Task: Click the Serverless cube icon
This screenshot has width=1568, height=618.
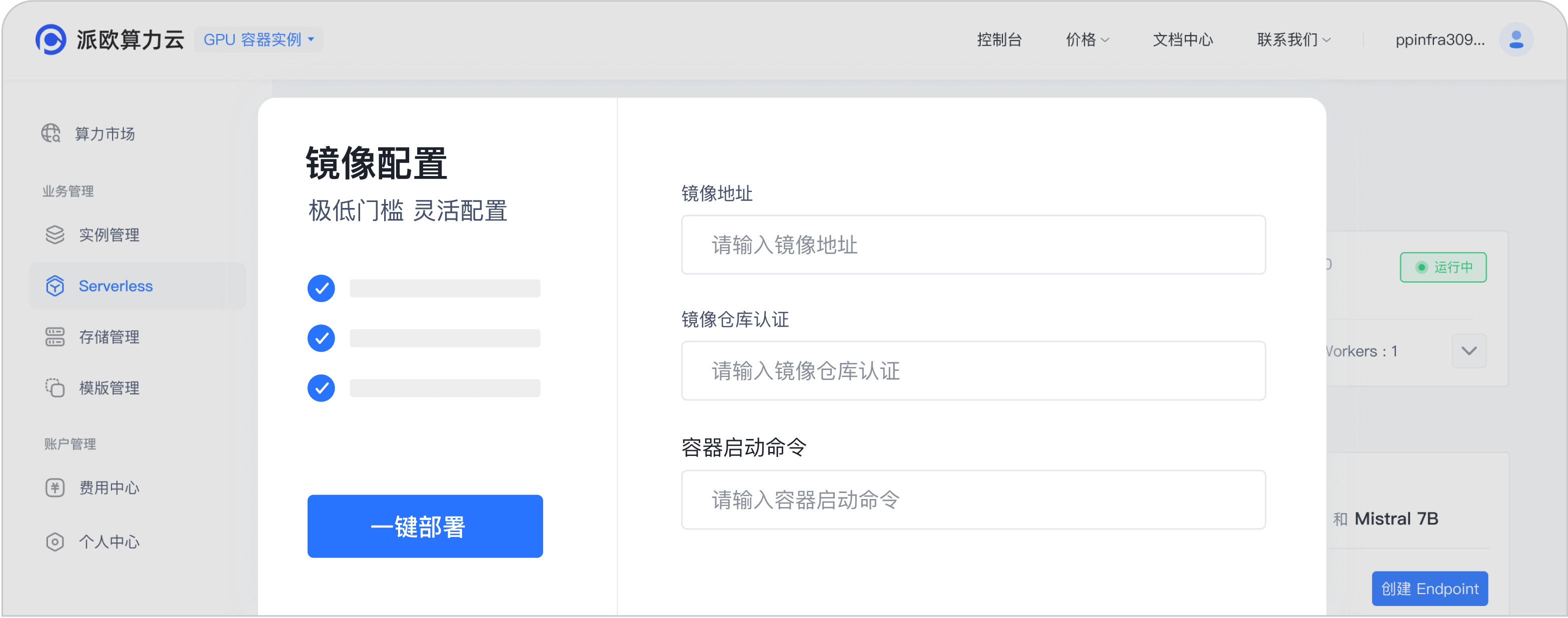Action: (x=55, y=286)
